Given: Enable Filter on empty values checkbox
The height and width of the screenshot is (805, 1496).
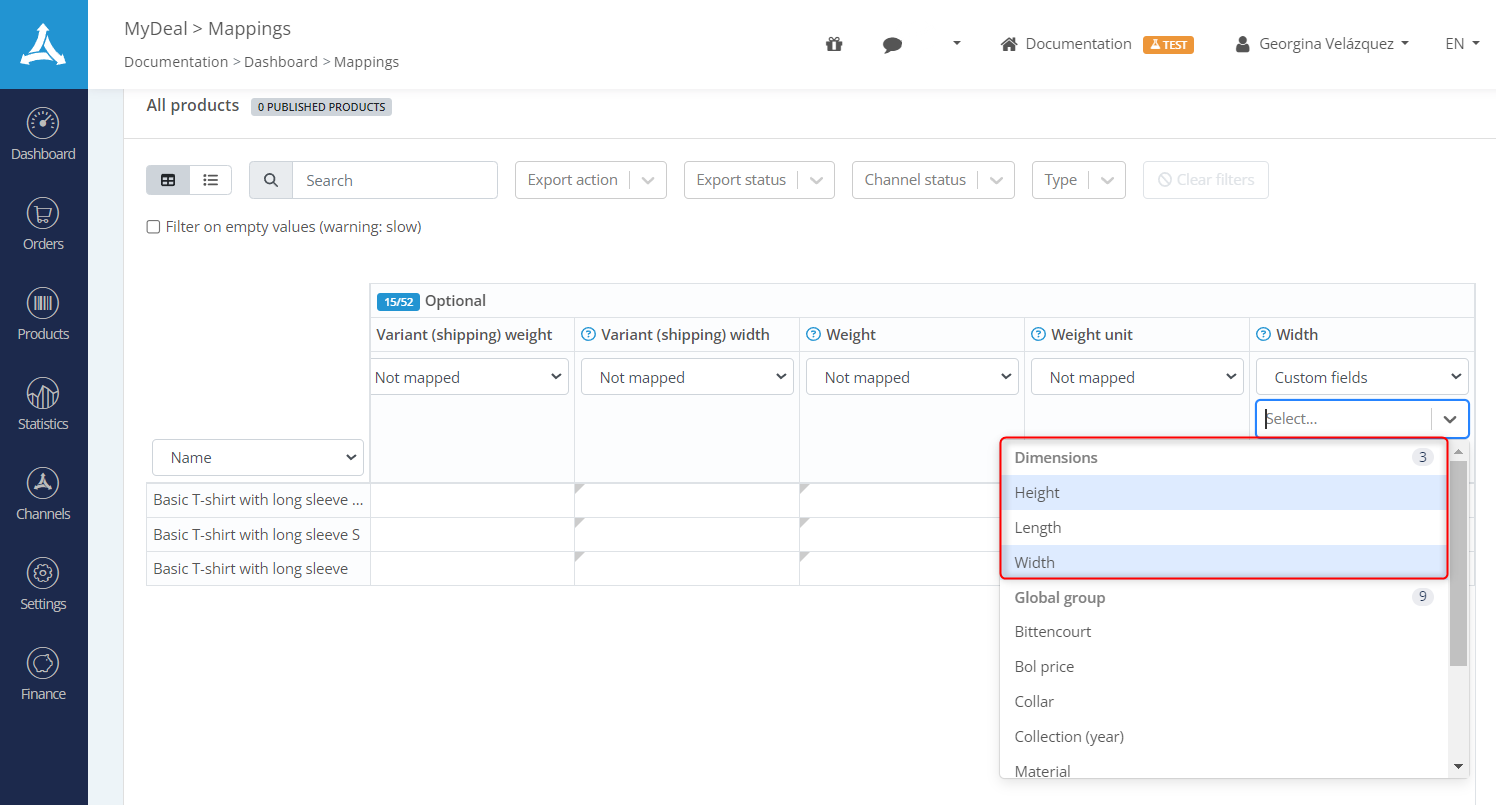Looking at the screenshot, I should 154,227.
